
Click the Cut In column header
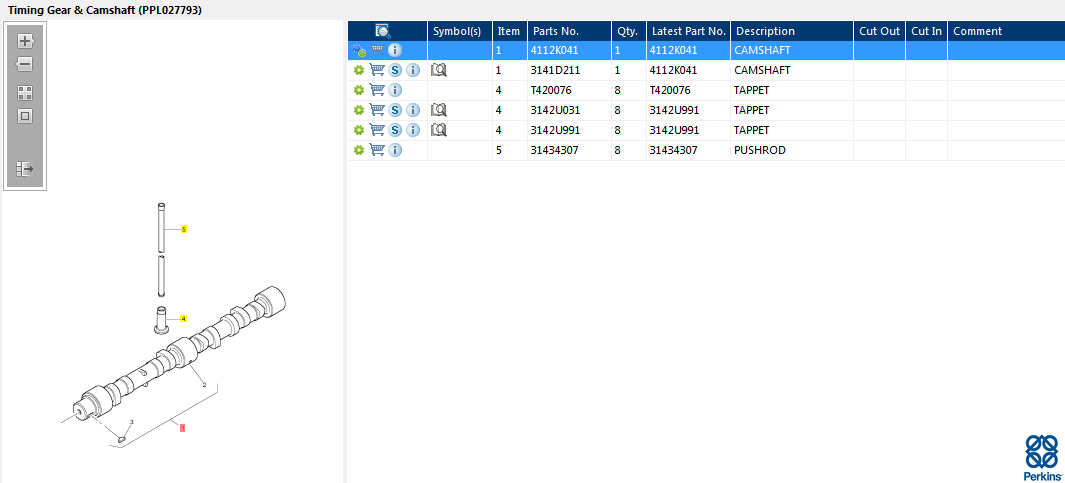(926, 31)
